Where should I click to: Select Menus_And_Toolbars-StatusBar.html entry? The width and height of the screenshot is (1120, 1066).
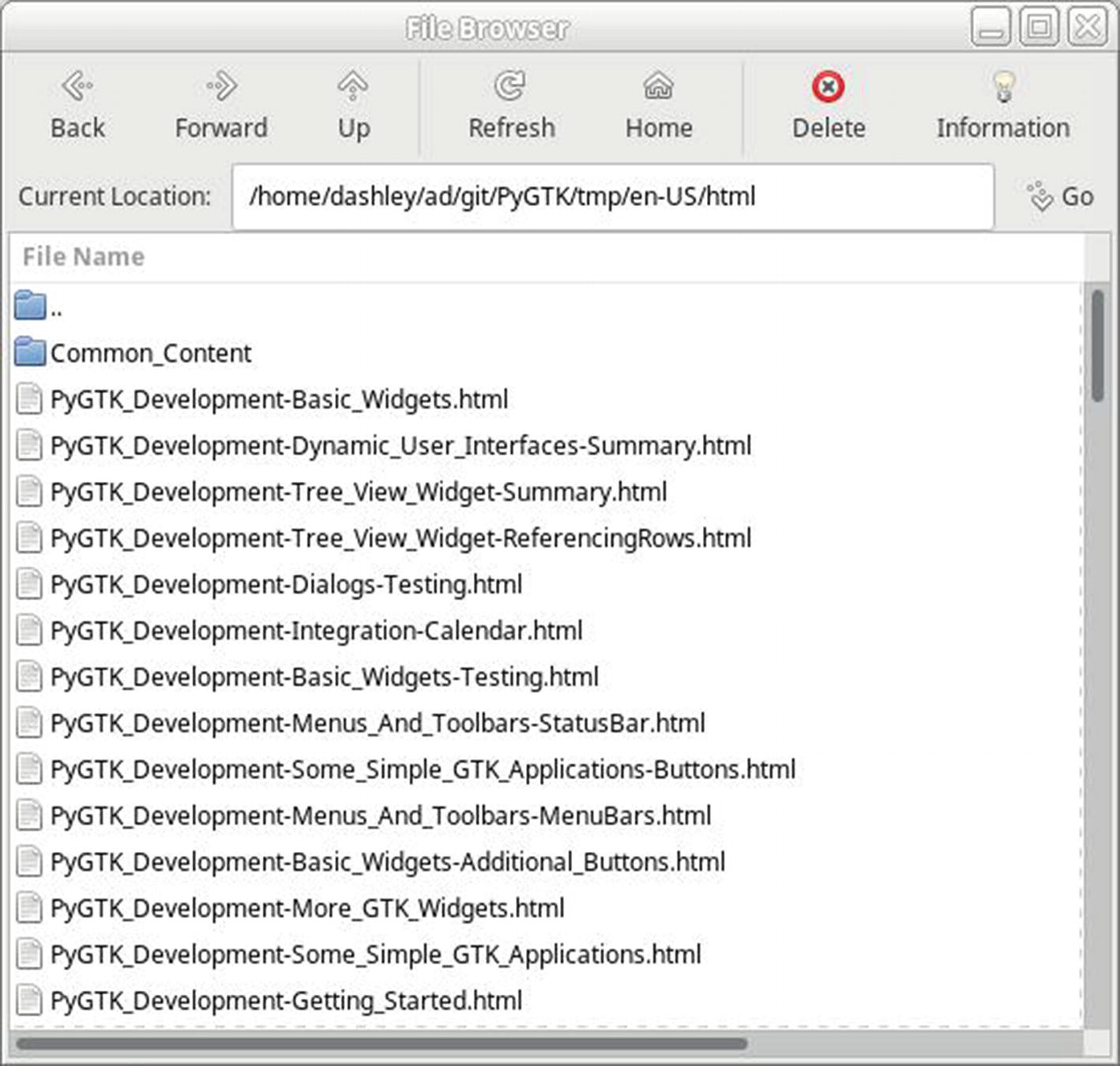pyautogui.click(x=378, y=723)
